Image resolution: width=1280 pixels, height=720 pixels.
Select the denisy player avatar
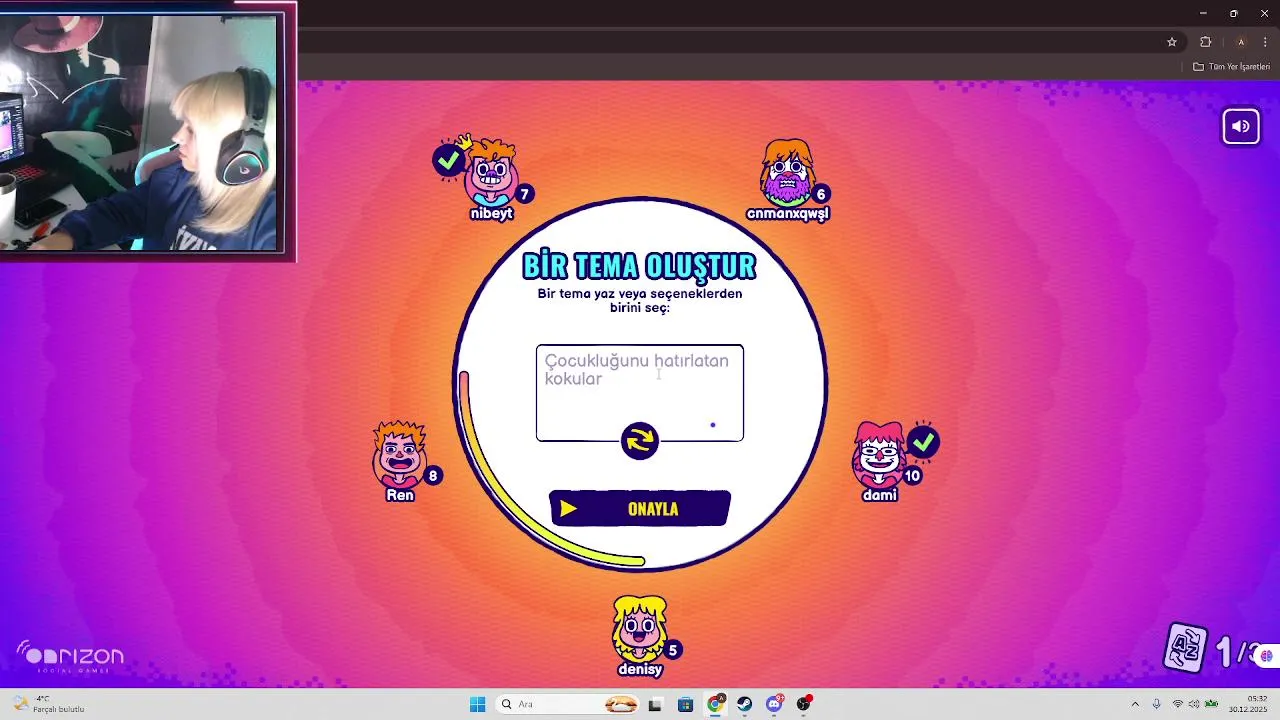pyautogui.click(x=640, y=628)
